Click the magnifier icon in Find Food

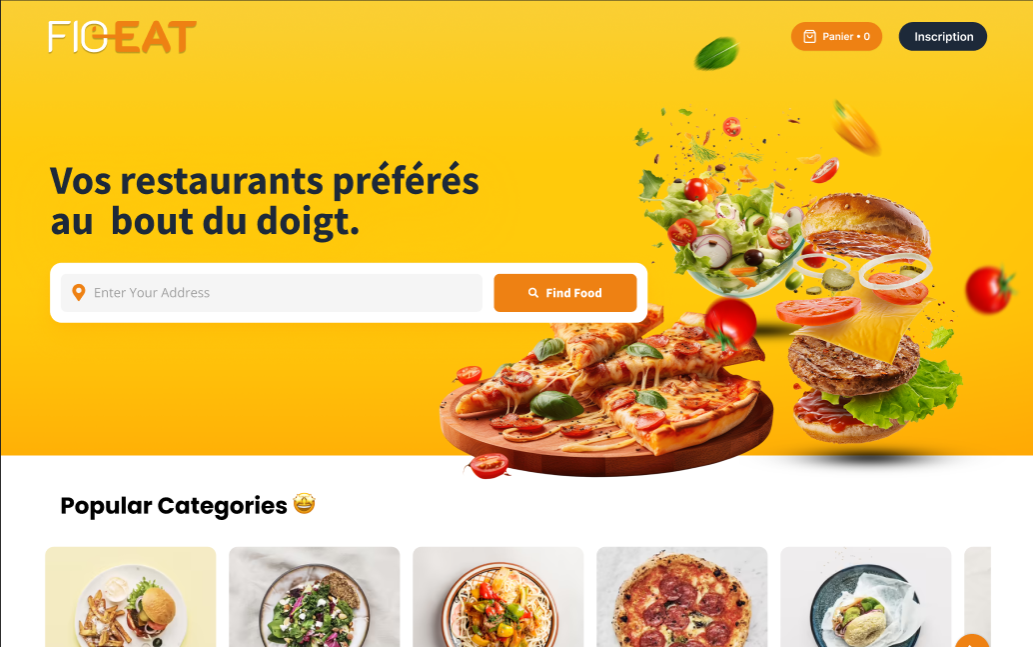tap(533, 293)
